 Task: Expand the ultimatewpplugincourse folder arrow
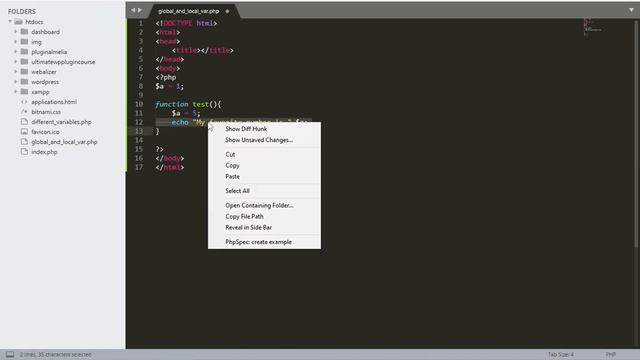(16, 62)
